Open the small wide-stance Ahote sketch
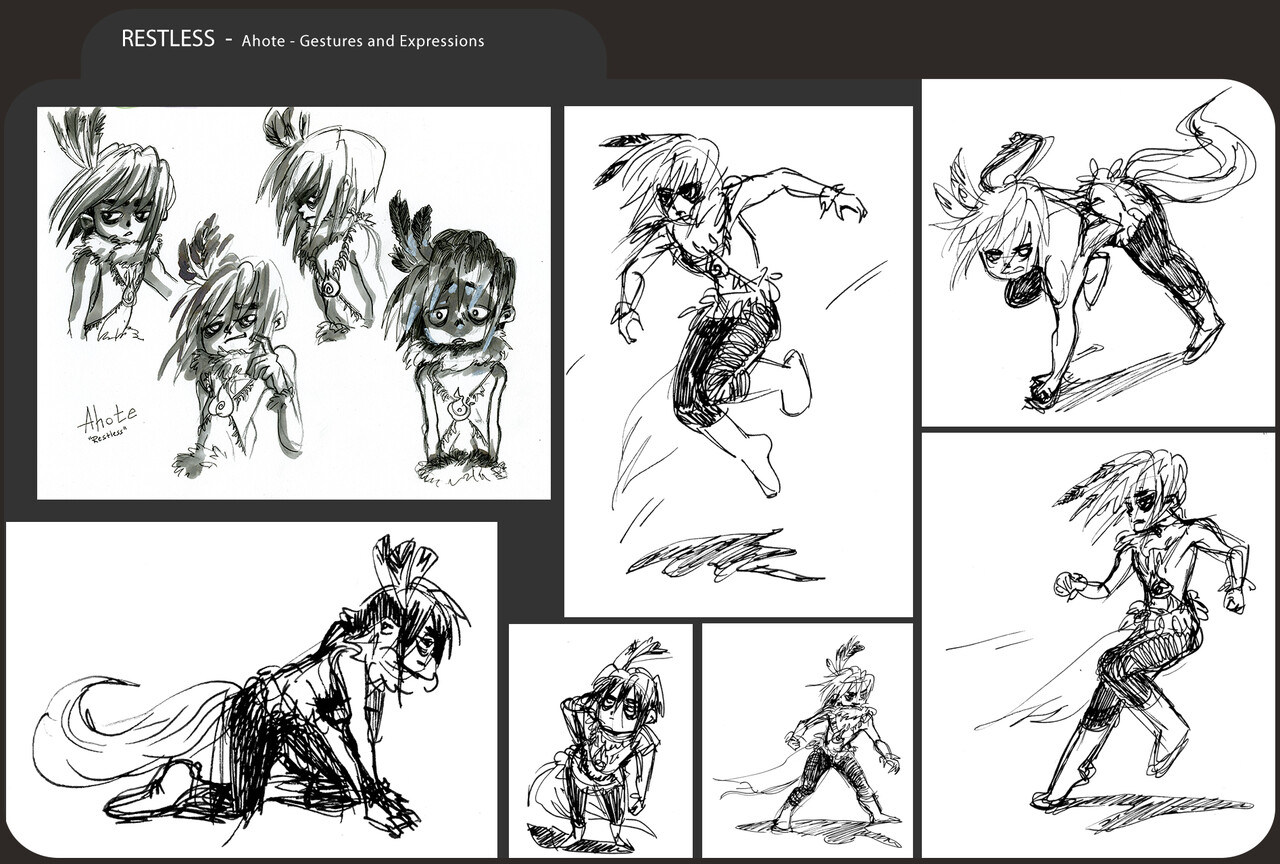1280x864 pixels. tap(807, 741)
